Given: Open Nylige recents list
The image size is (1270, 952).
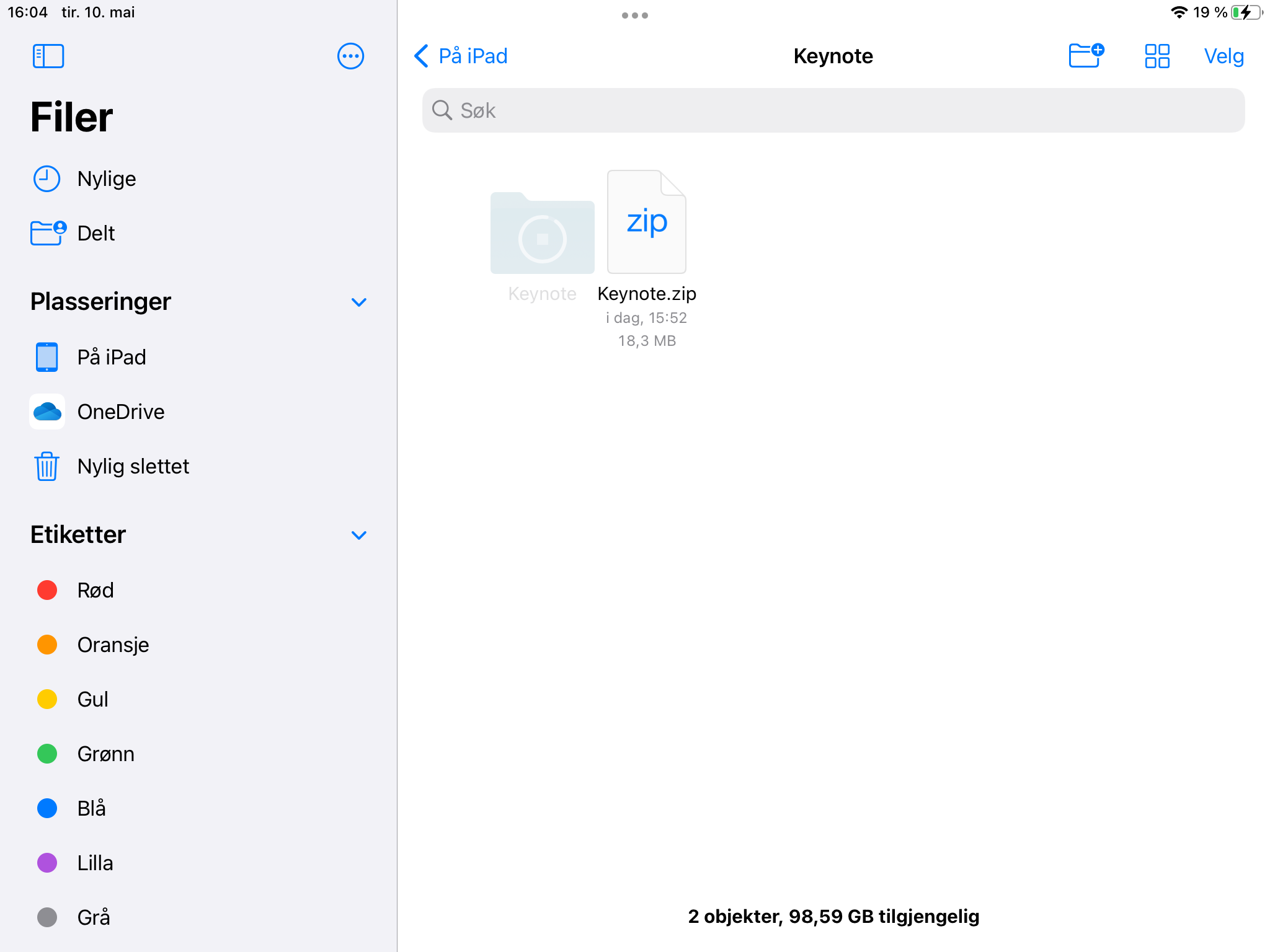Looking at the screenshot, I should 198,178.
